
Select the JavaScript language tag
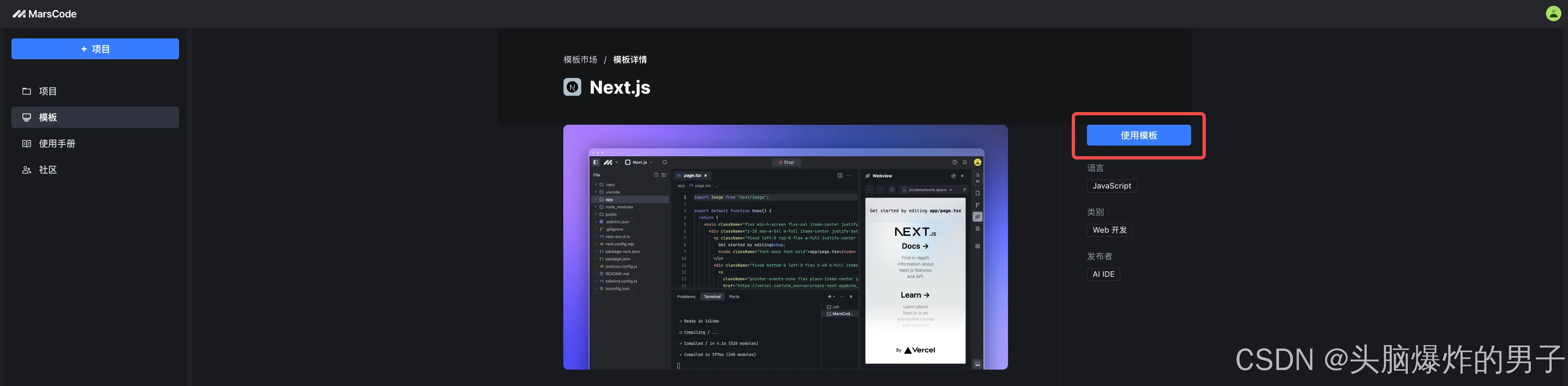(1111, 186)
